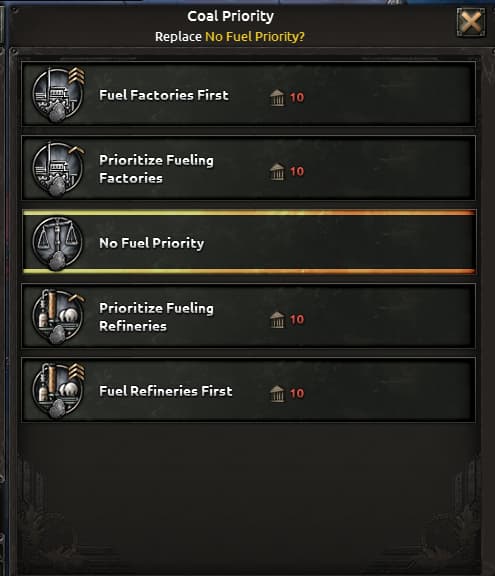This screenshot has height=576, width=495.
Task: Choose Prioritize Fueling Refineries option
Action: click(249, 316)
